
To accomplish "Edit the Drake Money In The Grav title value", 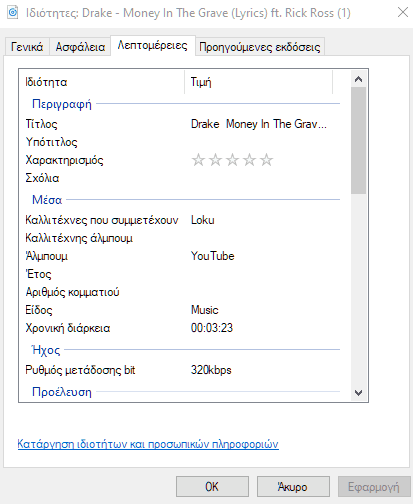I will 259,124.
